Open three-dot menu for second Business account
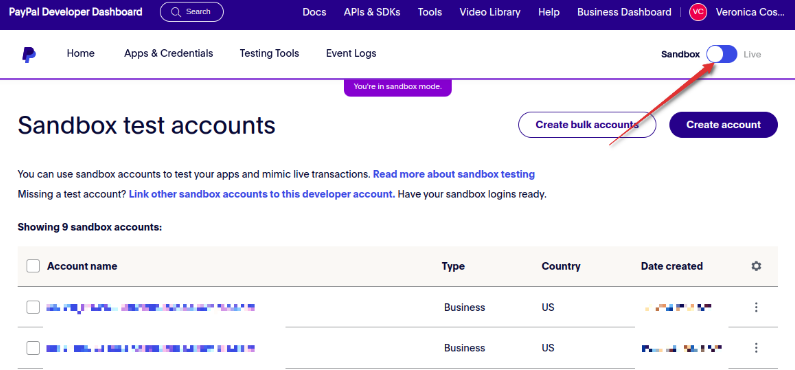795x370 pixels. [x=756, y=348]
